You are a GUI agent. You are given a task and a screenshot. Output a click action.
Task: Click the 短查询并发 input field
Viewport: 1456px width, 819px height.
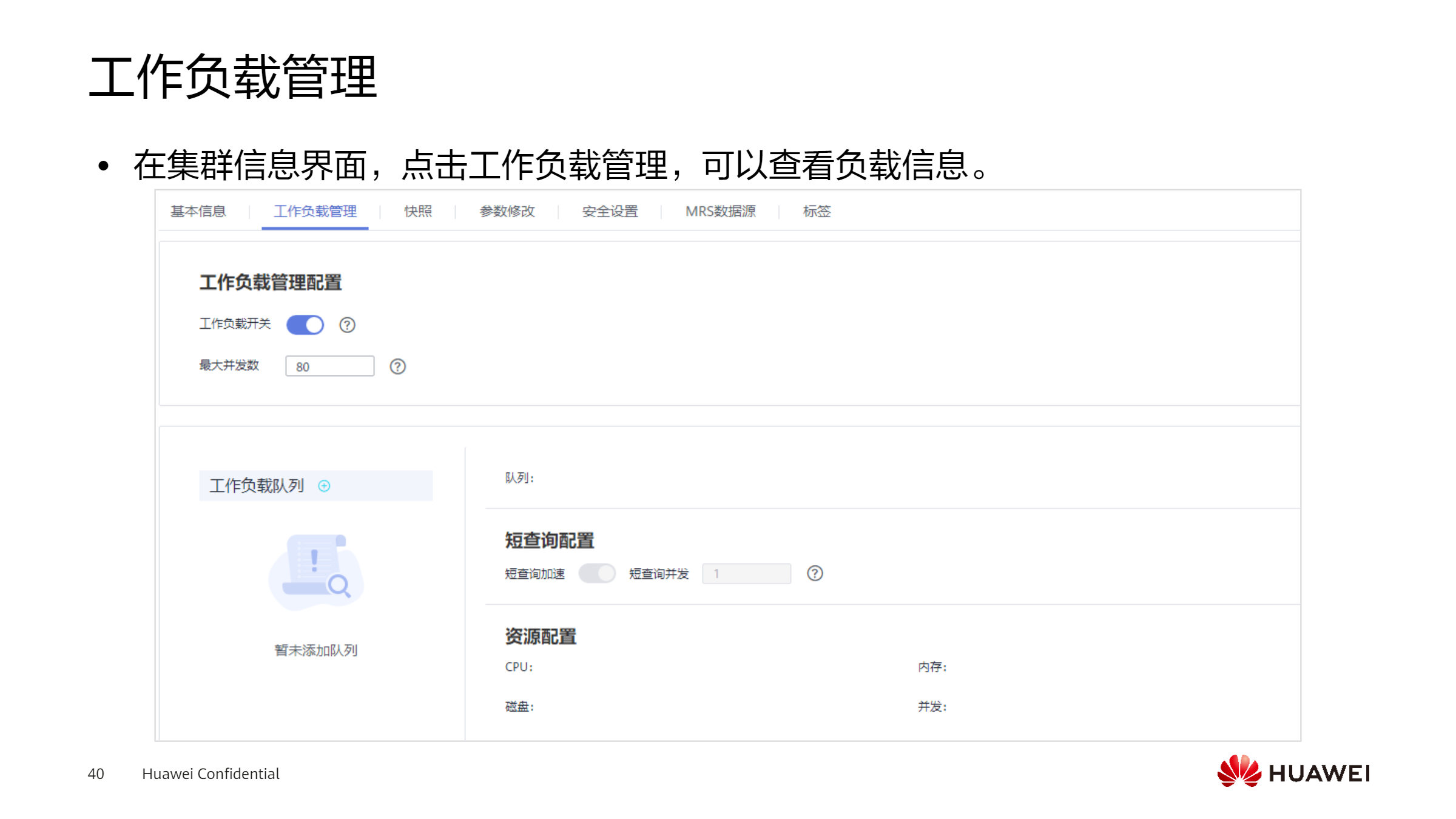click(x=746, y=573)
